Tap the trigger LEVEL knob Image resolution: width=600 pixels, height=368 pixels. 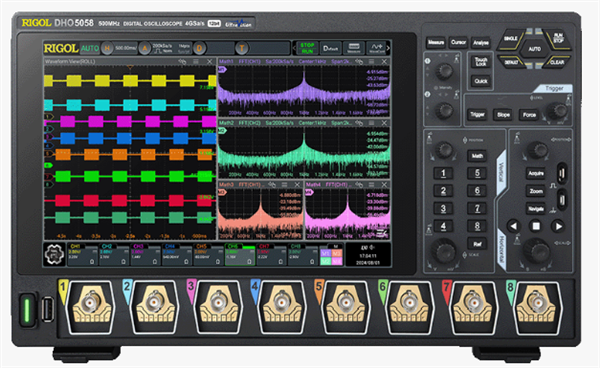[558, 111]
